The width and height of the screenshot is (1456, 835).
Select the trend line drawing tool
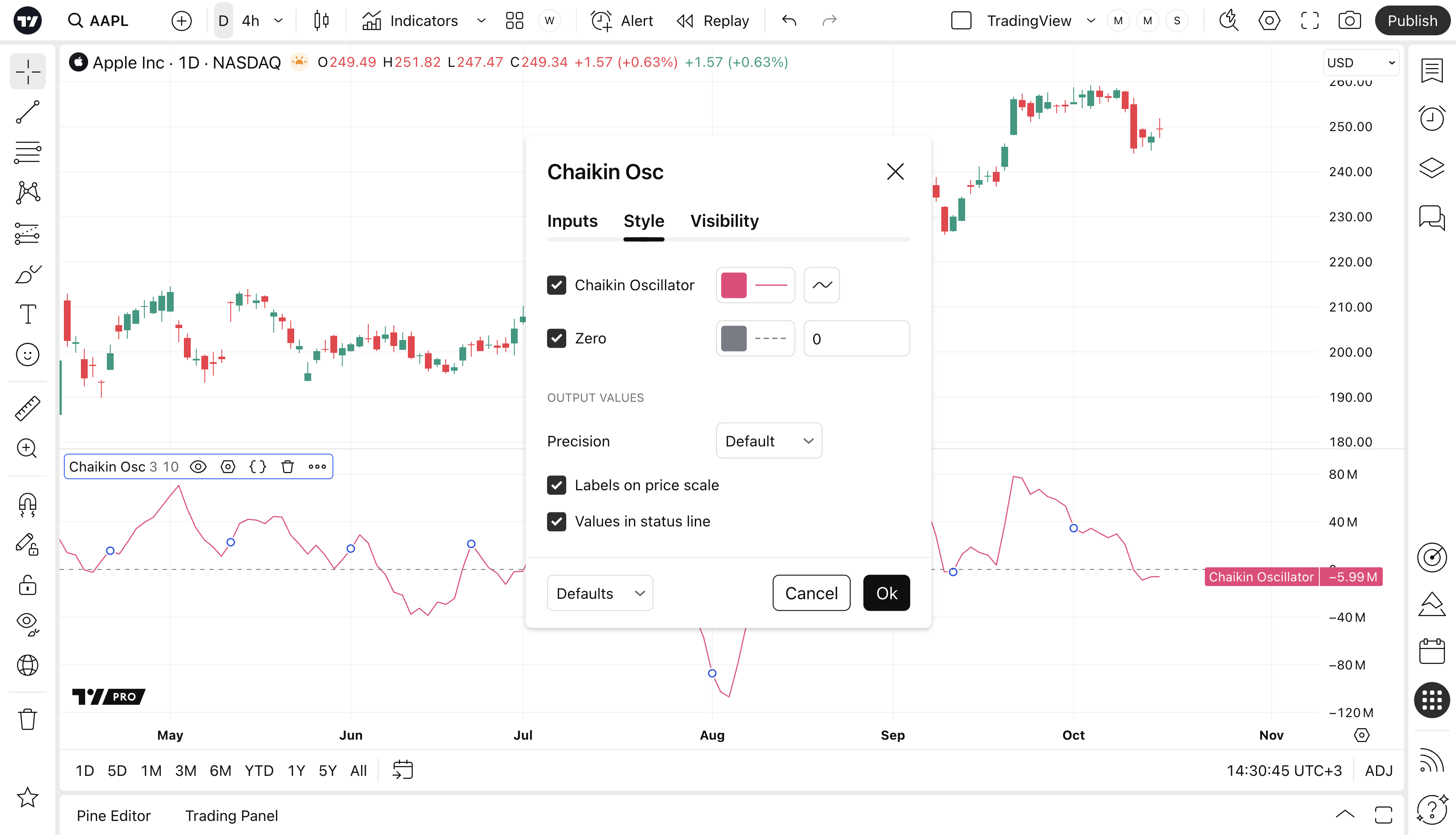click(28, 112)
